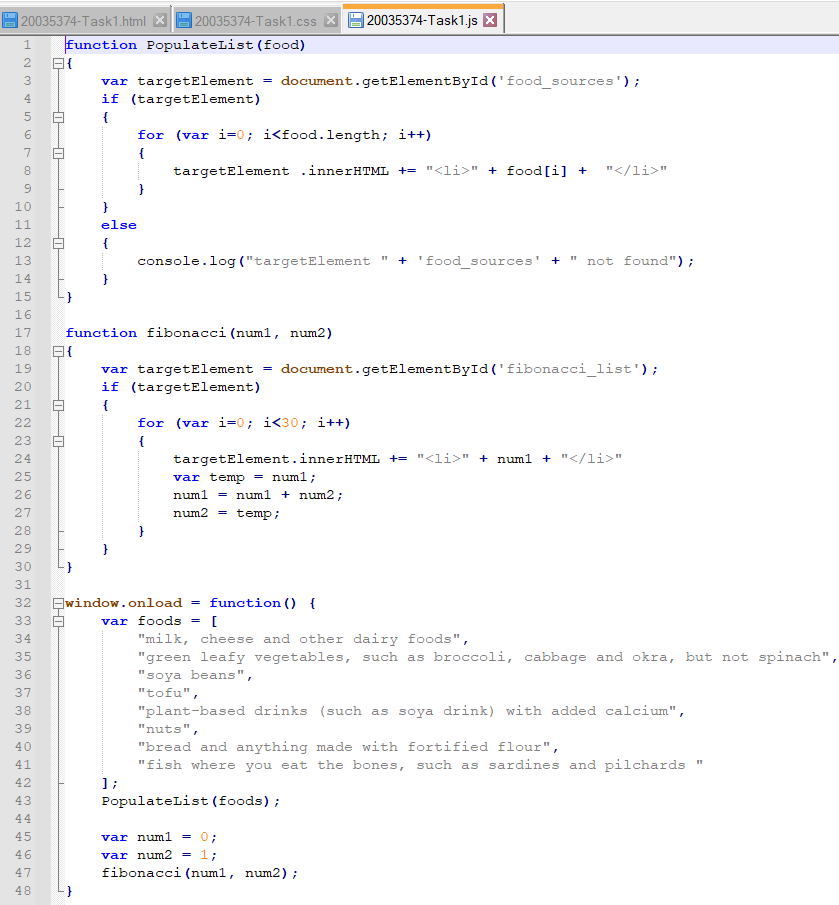839x905 pixels.
Task: Click 'targetElement.innerHTML' on line 24
Action: pos(276,459)
